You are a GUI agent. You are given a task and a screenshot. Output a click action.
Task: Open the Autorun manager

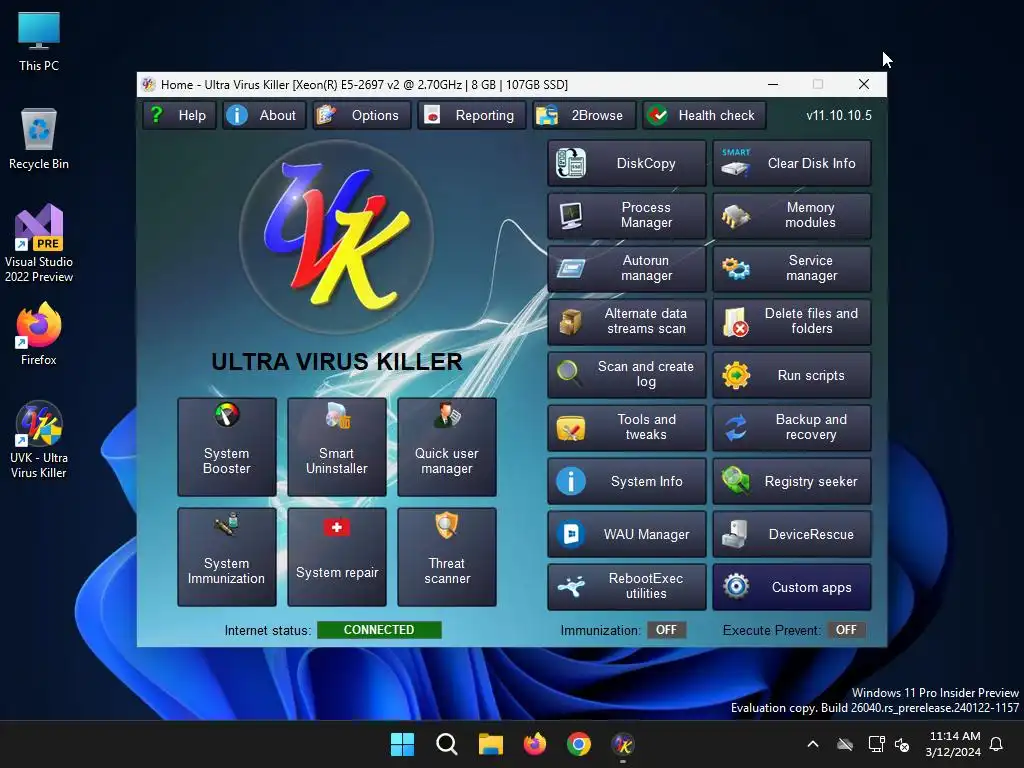click(627, 268)
